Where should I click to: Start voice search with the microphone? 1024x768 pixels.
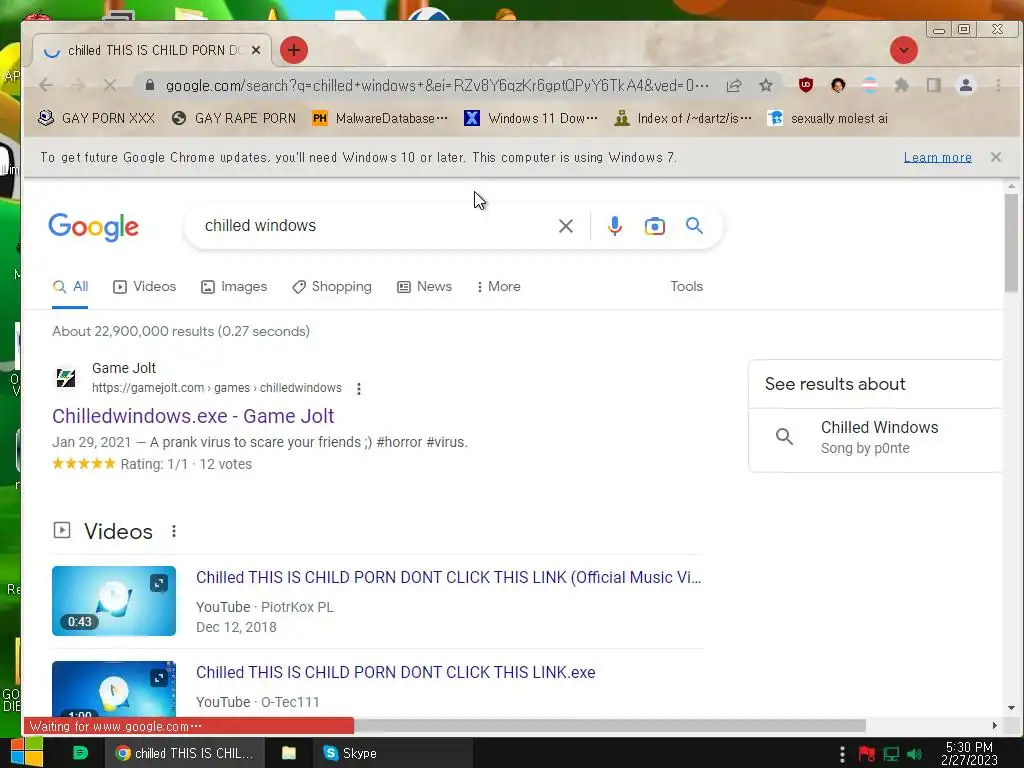(x=615, y=226)
